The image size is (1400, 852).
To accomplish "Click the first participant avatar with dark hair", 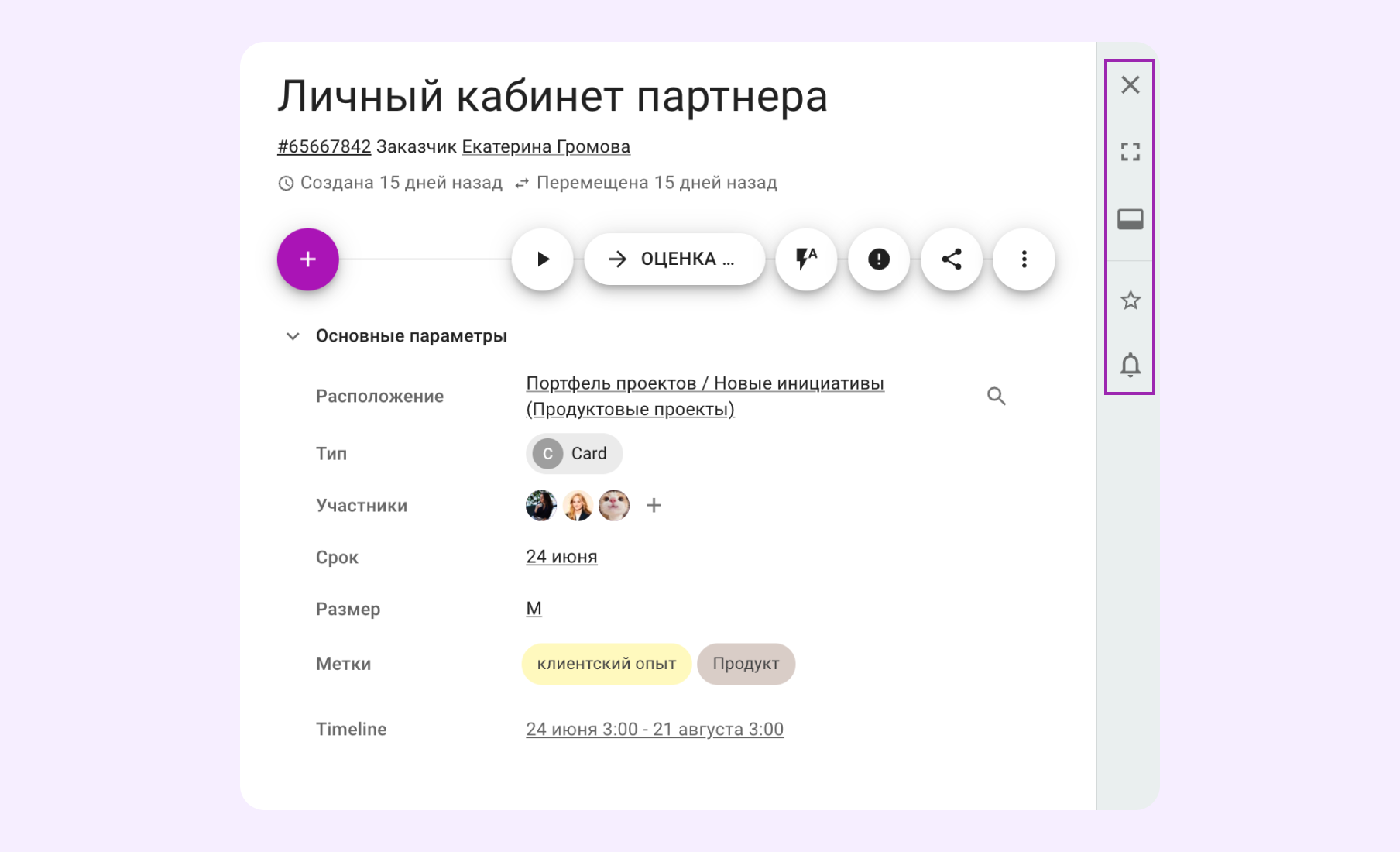I will click(541, 506).
